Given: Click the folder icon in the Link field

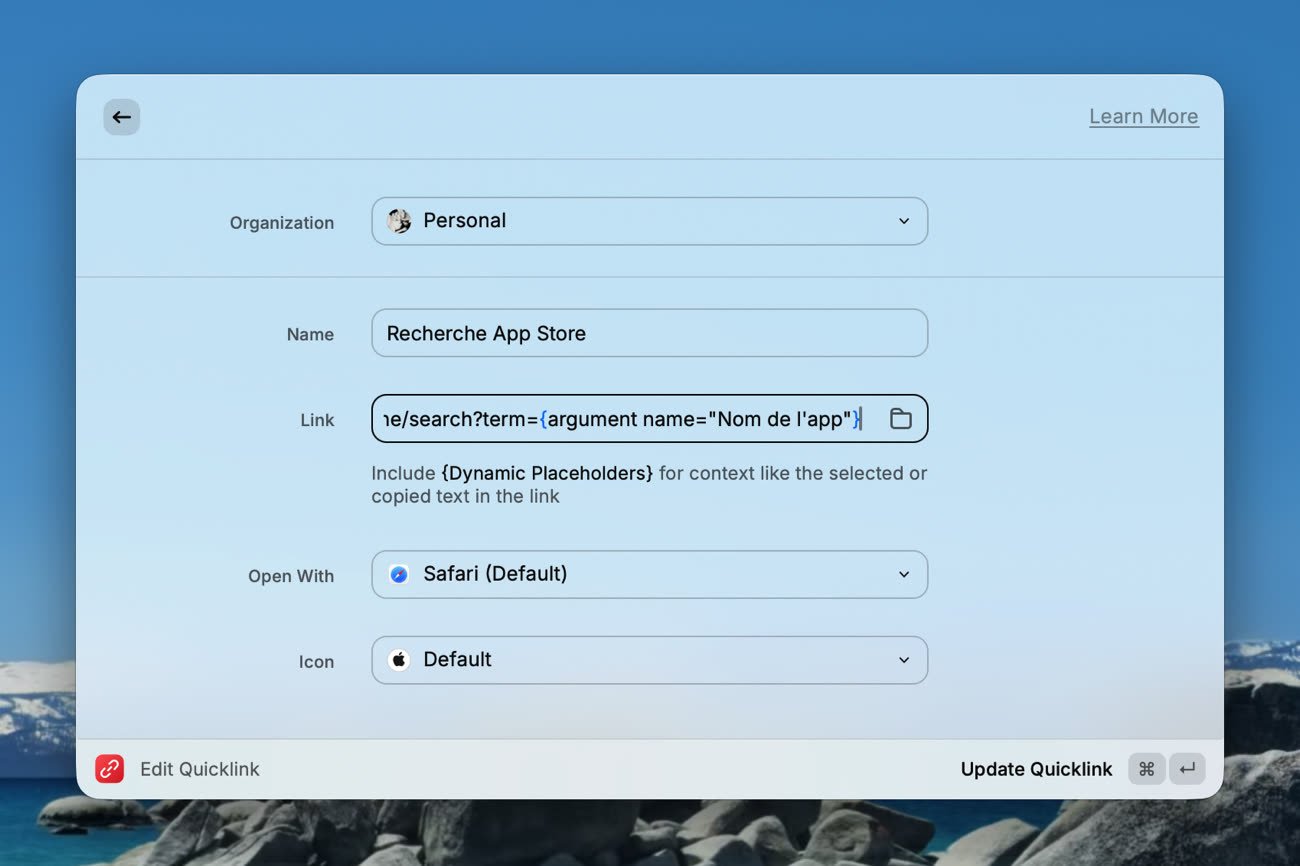Looking at the screenshot, I should point(900,419).
